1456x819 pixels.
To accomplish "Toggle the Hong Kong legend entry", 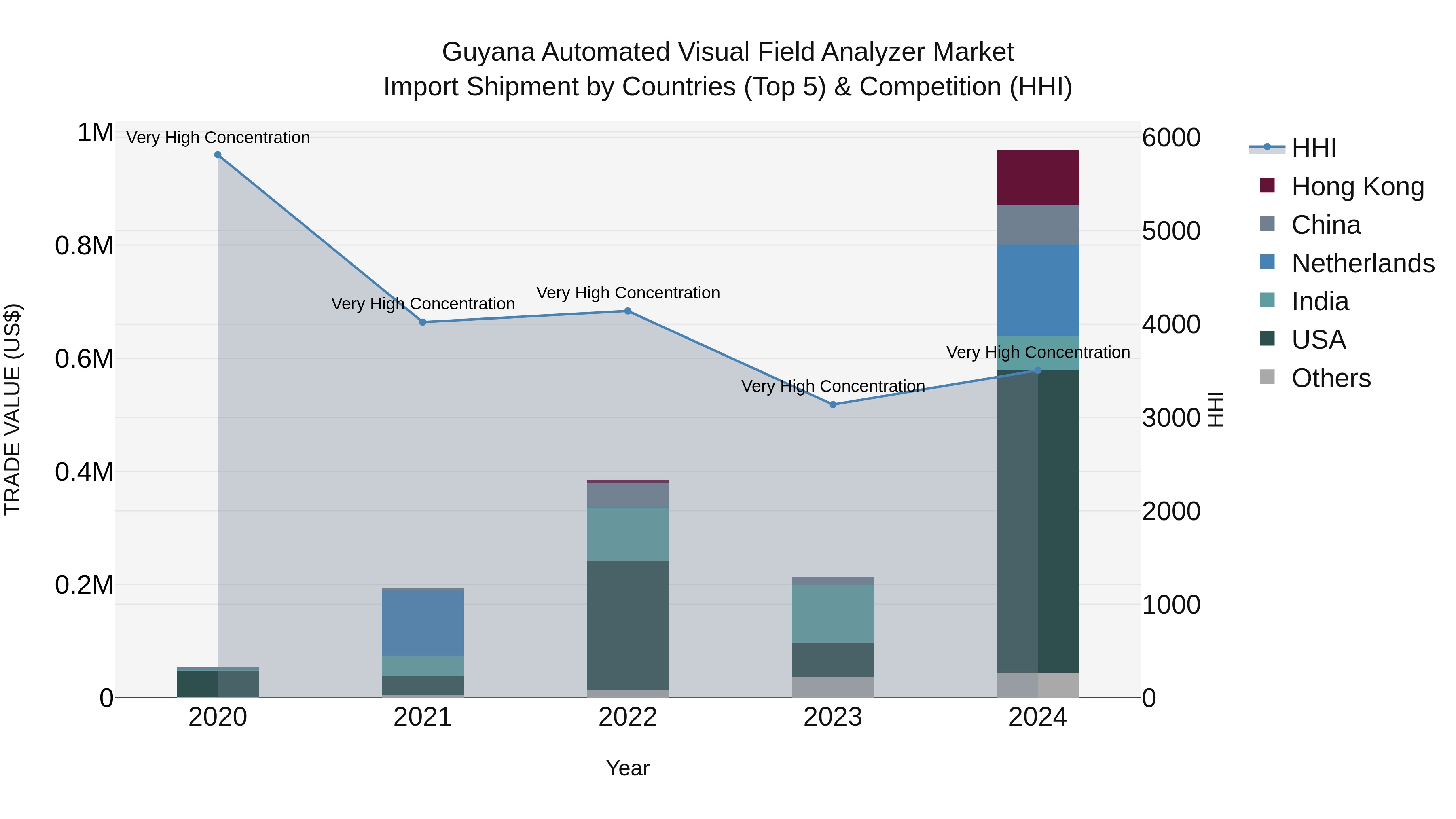I will tap(1342, 186).
